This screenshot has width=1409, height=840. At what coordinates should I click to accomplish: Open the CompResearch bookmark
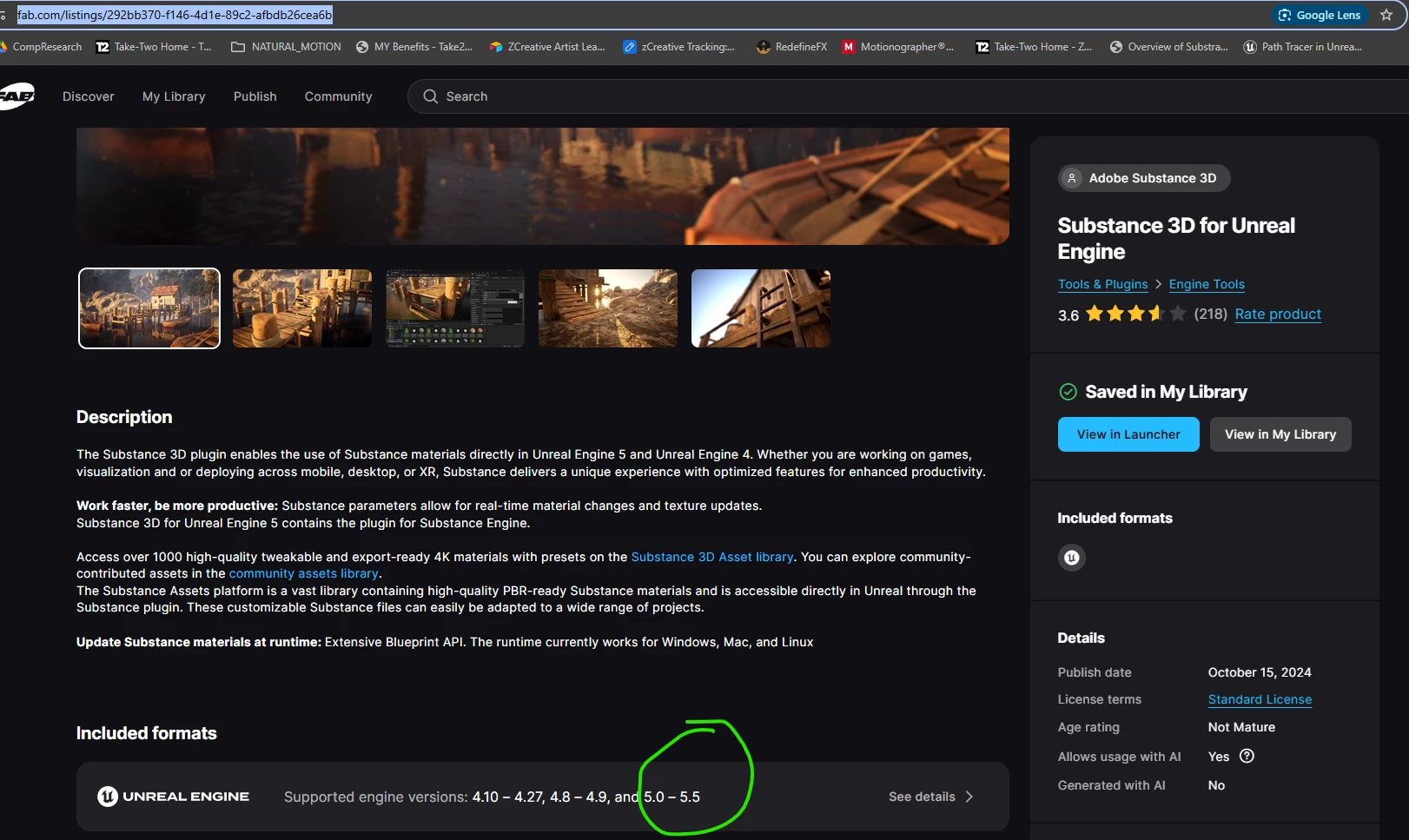(41, 47)
